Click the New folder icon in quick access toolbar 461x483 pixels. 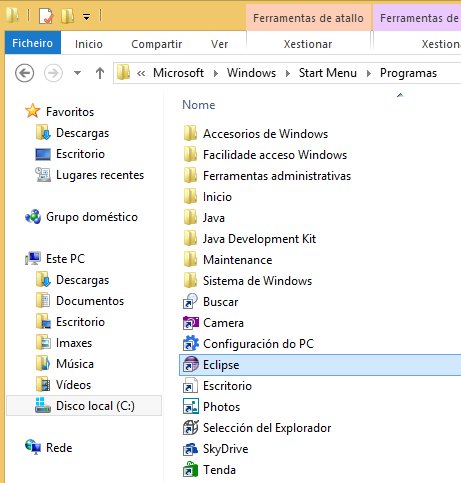point(68,16)
